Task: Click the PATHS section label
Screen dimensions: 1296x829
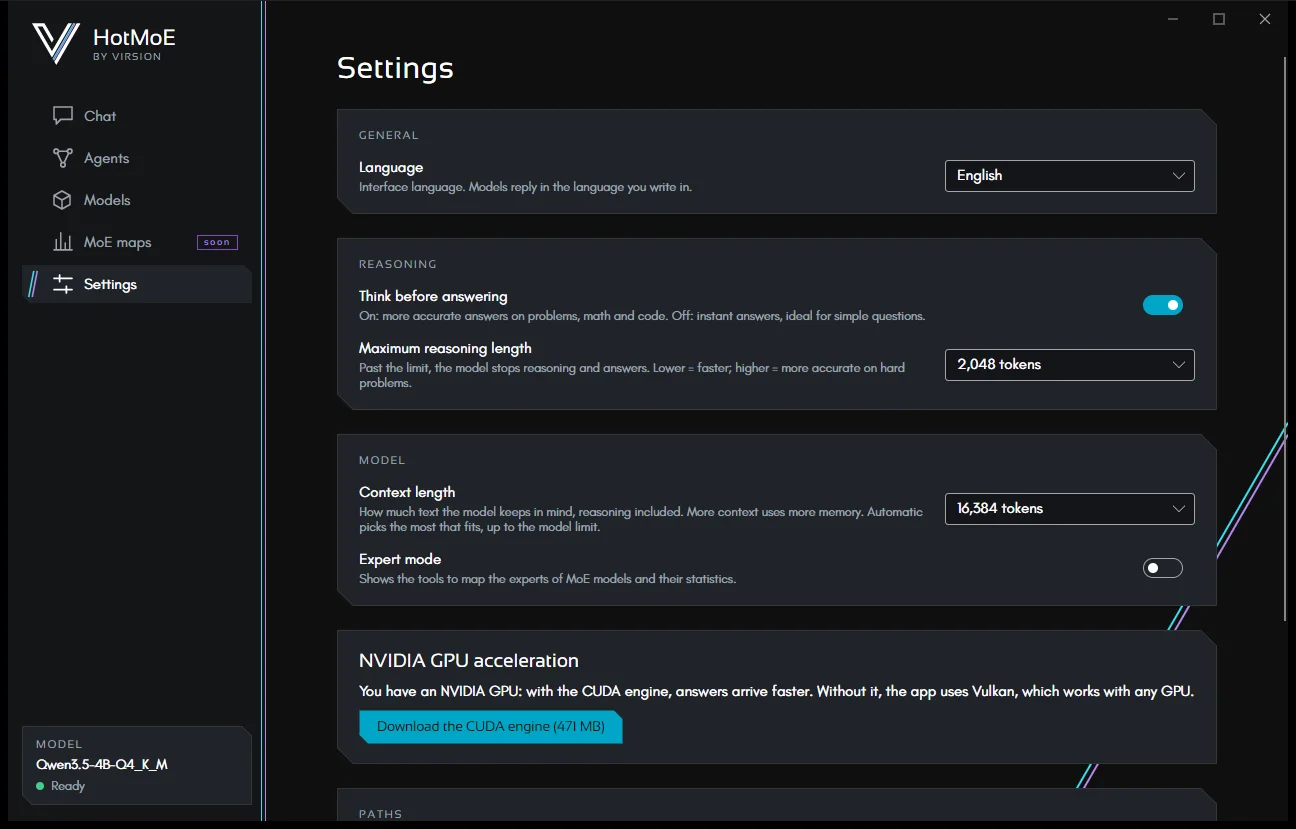Action: (381, 814)
